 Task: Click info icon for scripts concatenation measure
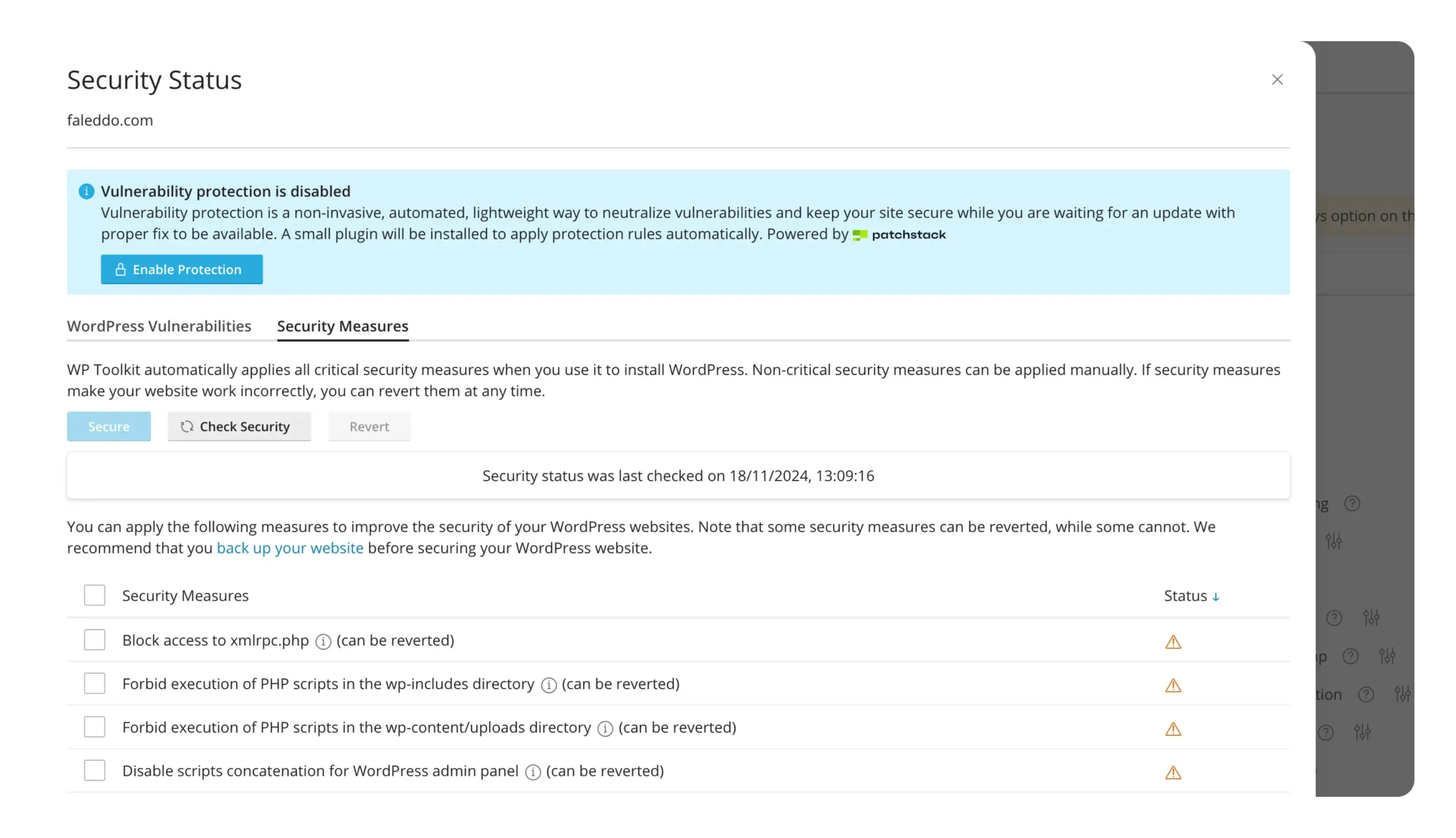tap(532, 772)
